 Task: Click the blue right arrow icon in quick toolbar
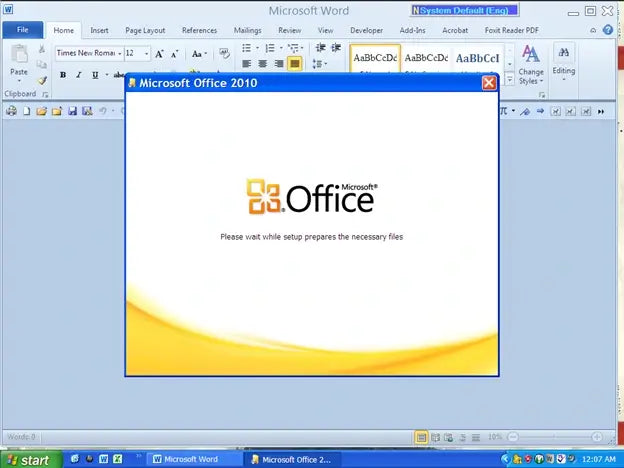coord(540,111)
